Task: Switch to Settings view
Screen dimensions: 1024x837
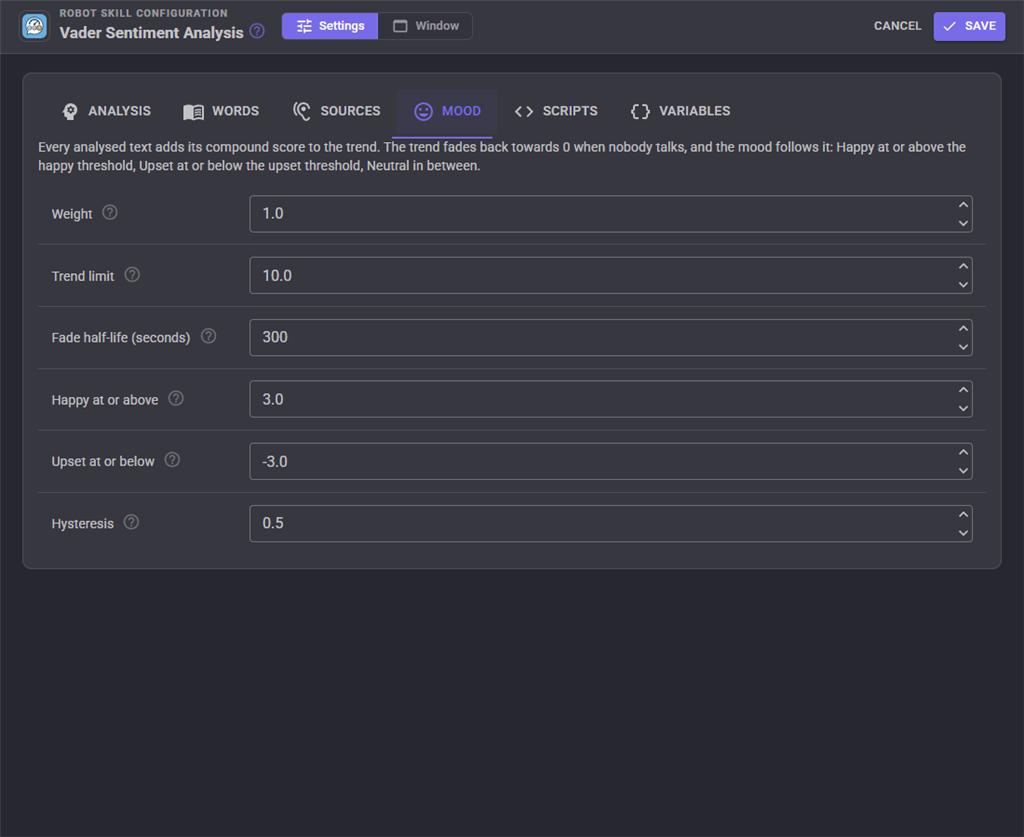Action: pyautogui.click(x=330, y=26)
